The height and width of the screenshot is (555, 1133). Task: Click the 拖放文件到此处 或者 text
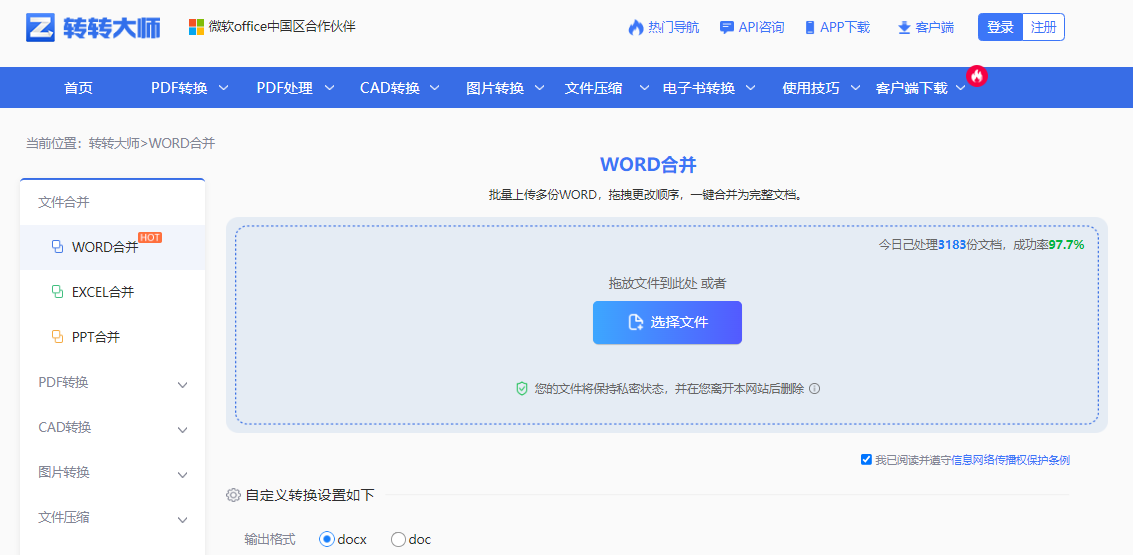pyautogui.click(x=667, y=283)
